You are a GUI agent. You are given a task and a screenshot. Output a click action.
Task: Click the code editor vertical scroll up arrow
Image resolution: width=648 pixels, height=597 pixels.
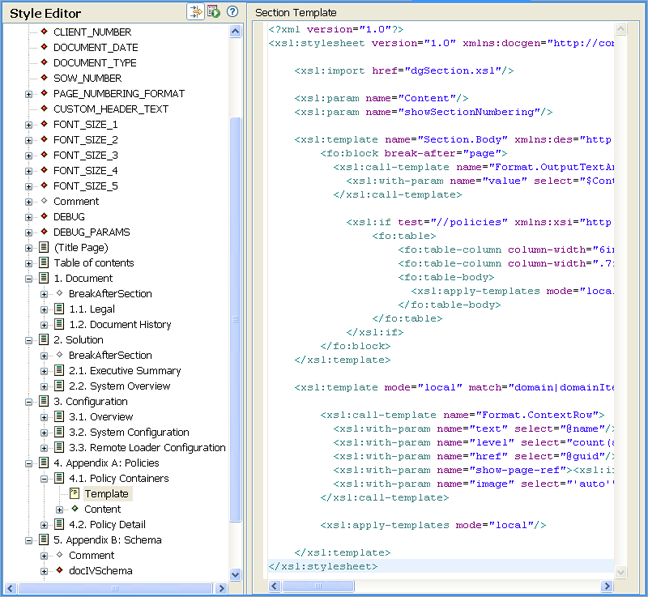pos(621,29)
